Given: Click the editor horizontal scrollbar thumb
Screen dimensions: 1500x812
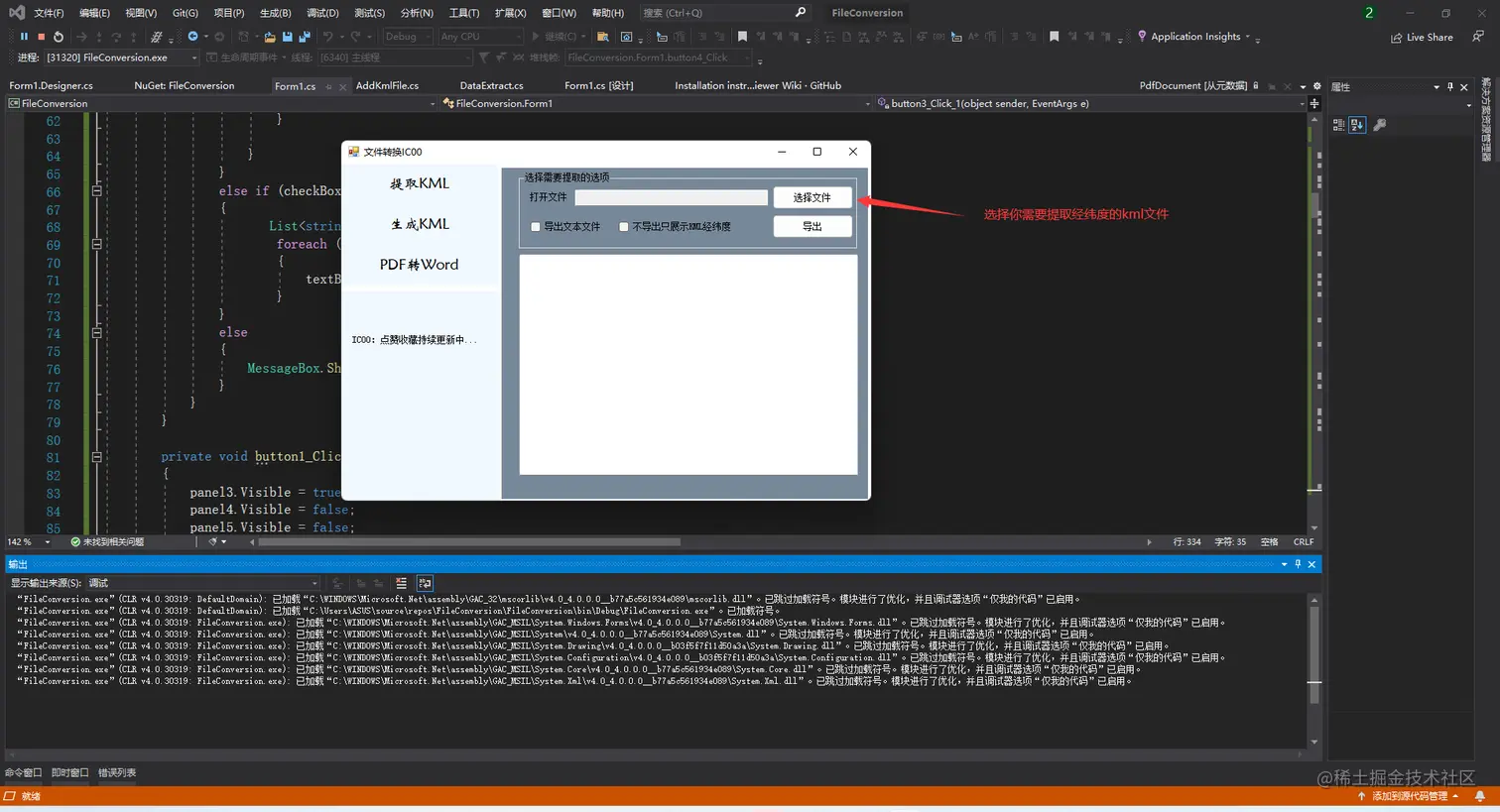Looking at the screenshot, I should click(469, 542).
